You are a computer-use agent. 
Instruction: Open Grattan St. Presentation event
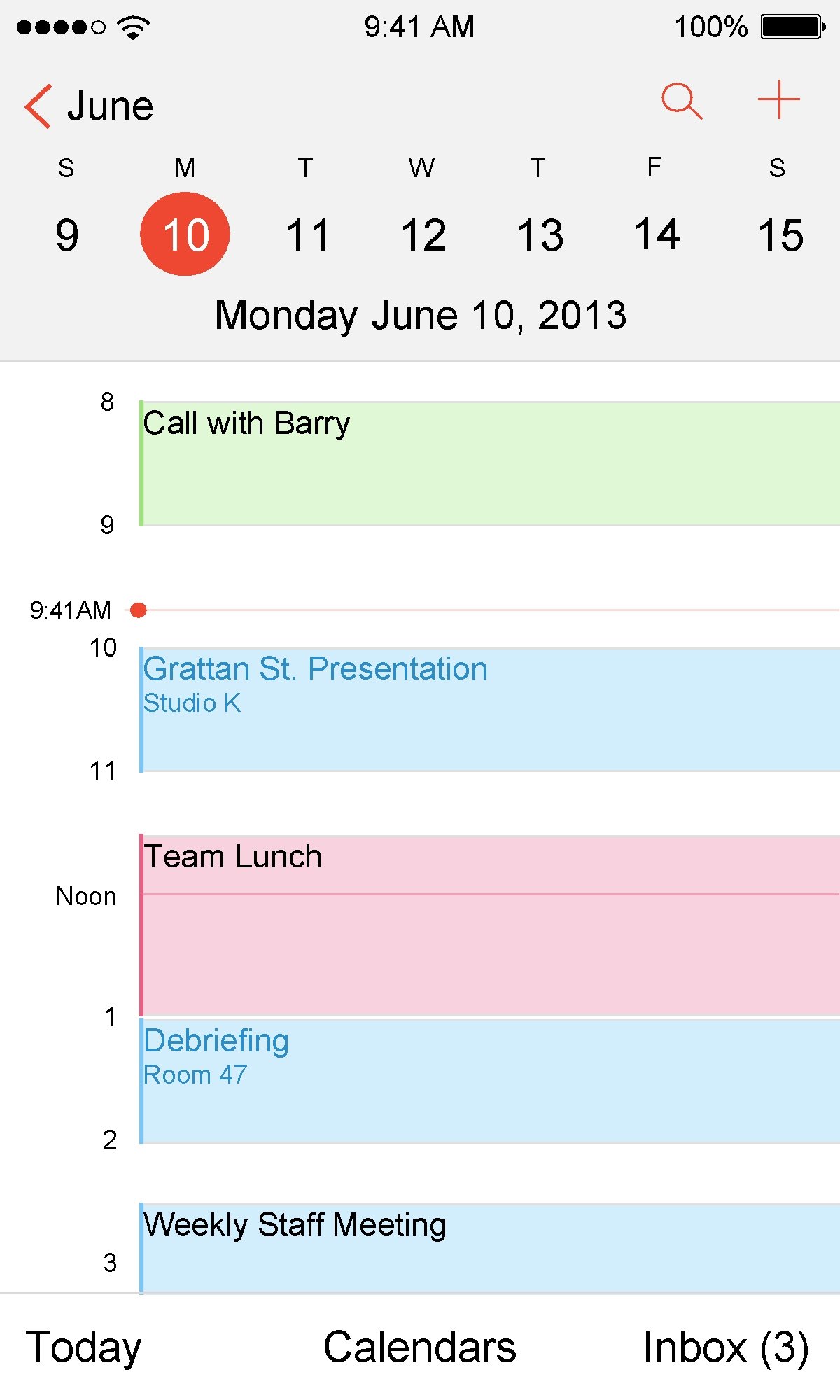(x=490, y=710)
